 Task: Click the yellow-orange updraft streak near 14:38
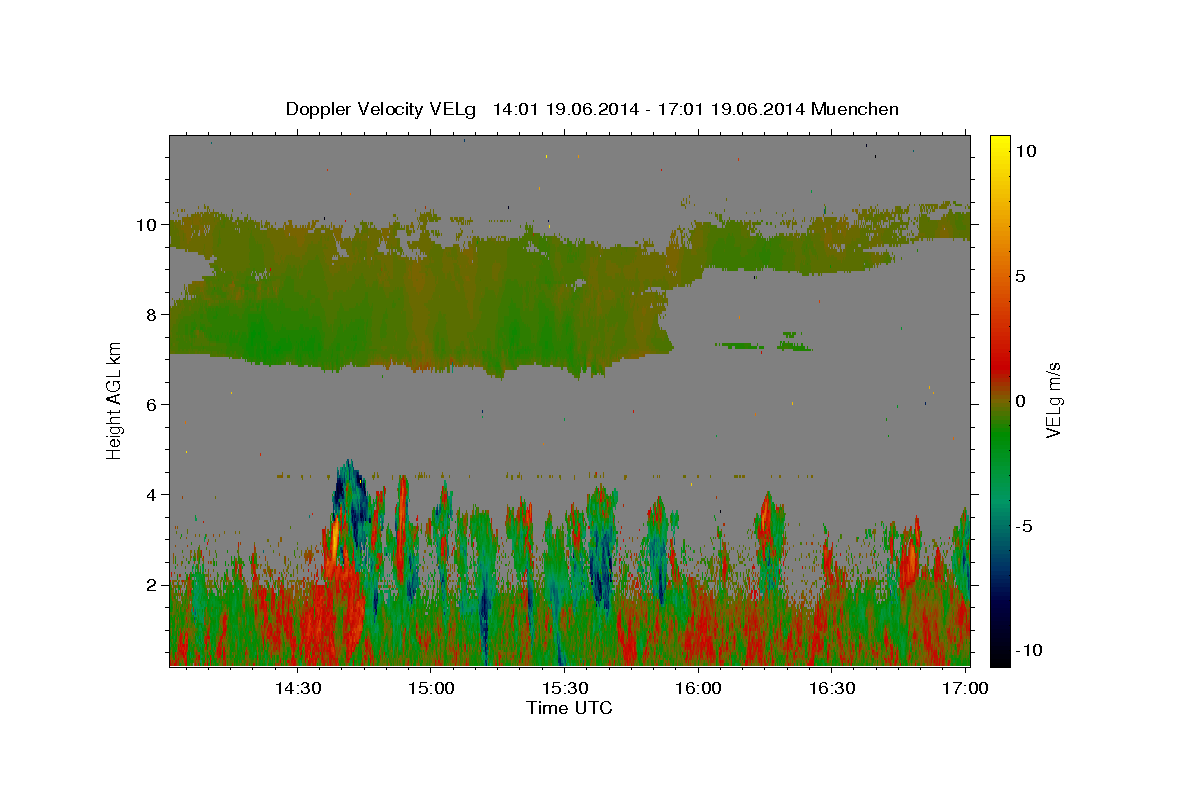coord(334,540)
